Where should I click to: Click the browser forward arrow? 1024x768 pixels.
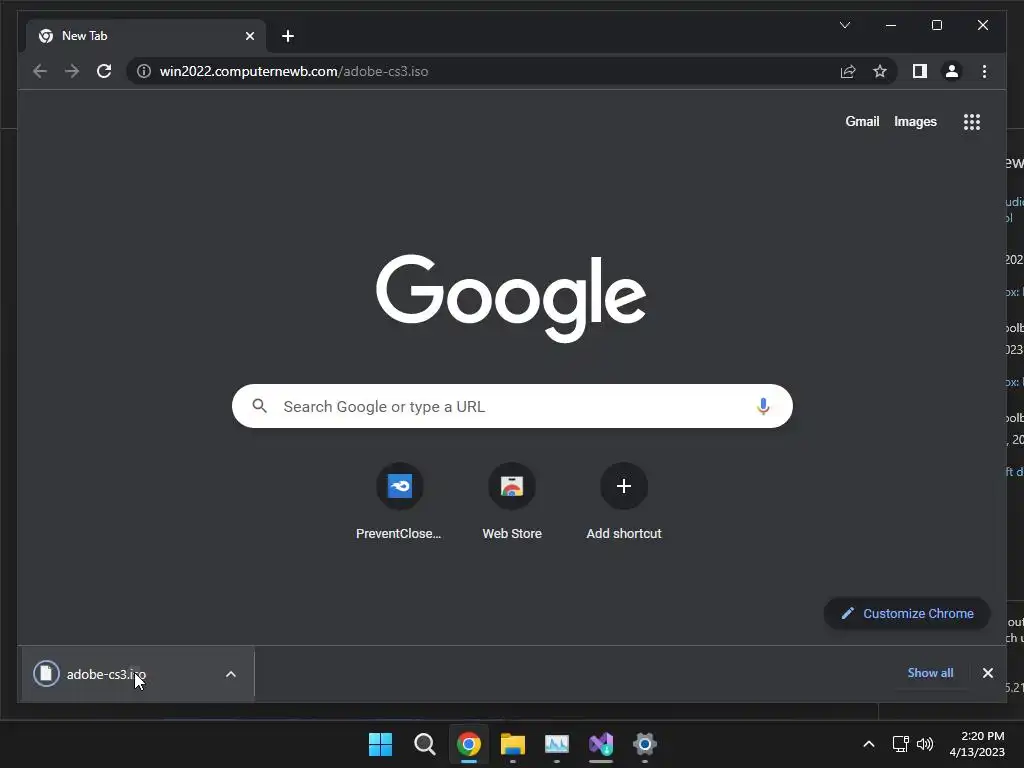point(72,71)
